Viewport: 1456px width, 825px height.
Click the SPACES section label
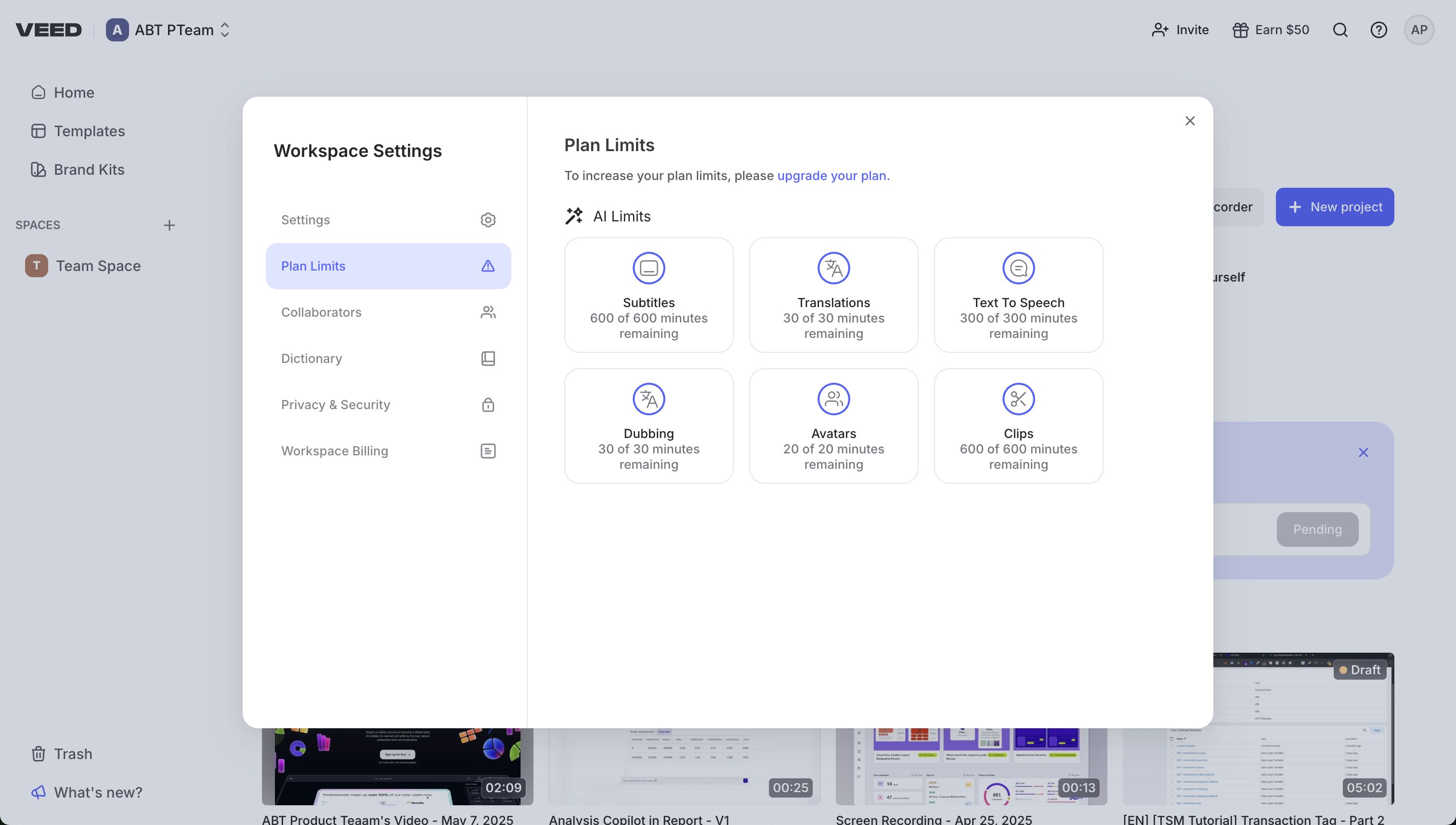(x=38, y=225)
